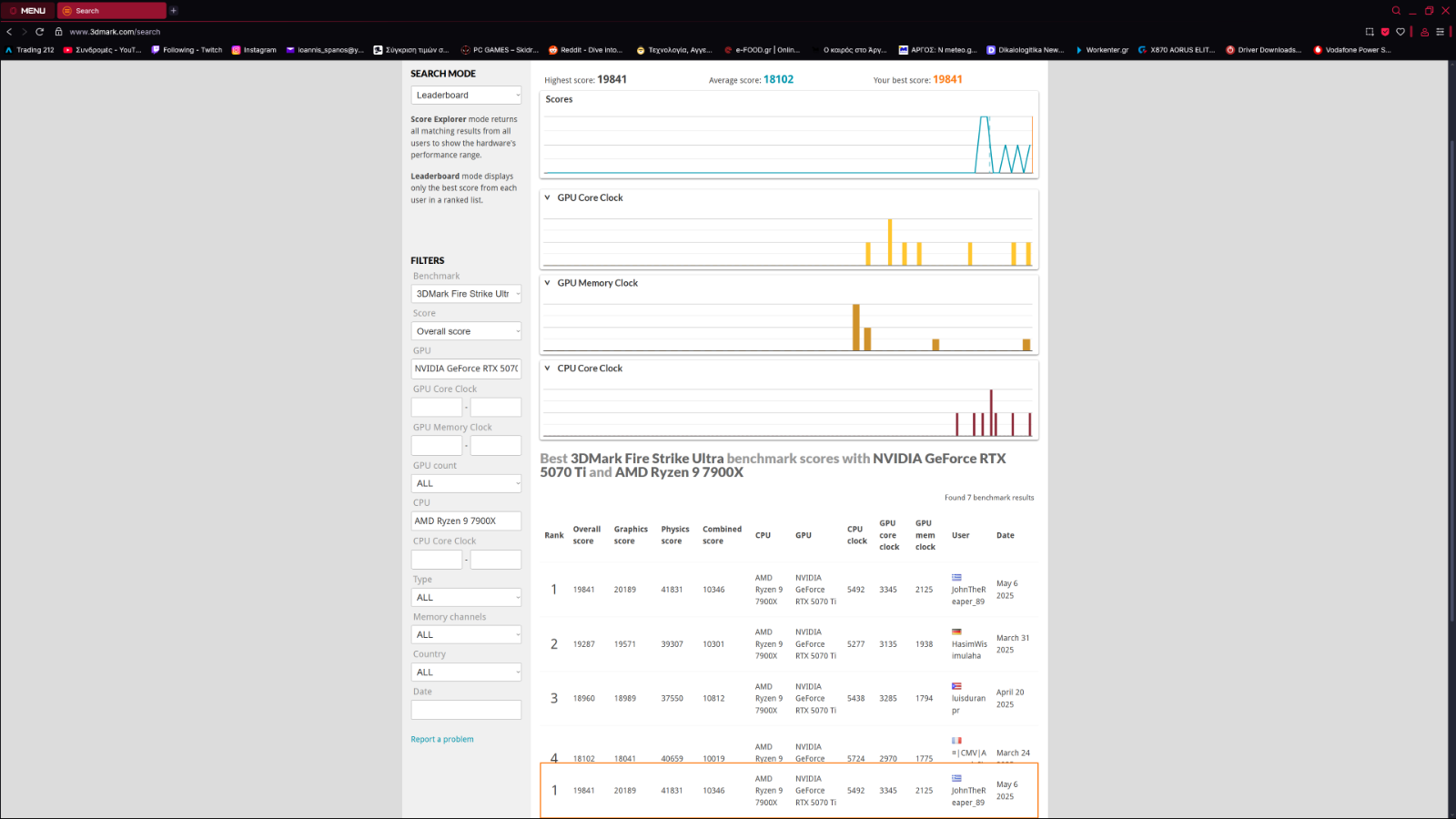1456x819 pixels.
Task: Click the browser back arrow
Action: [10, 32]
